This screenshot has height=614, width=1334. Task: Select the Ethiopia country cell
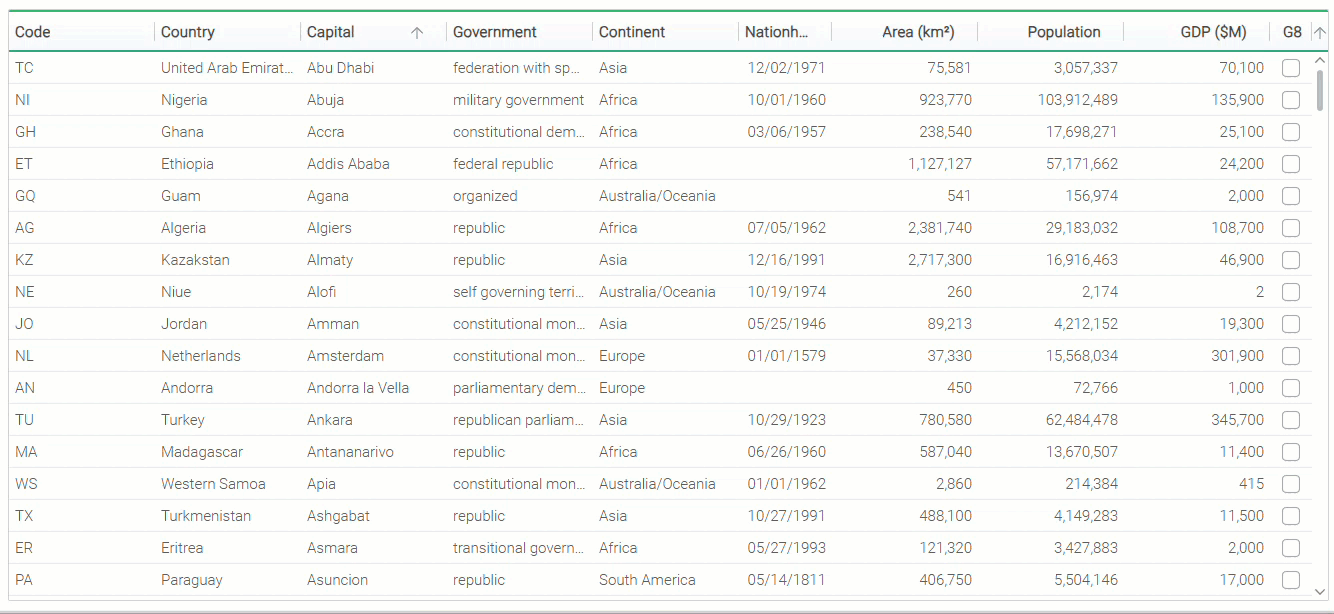tap(187, 164)
